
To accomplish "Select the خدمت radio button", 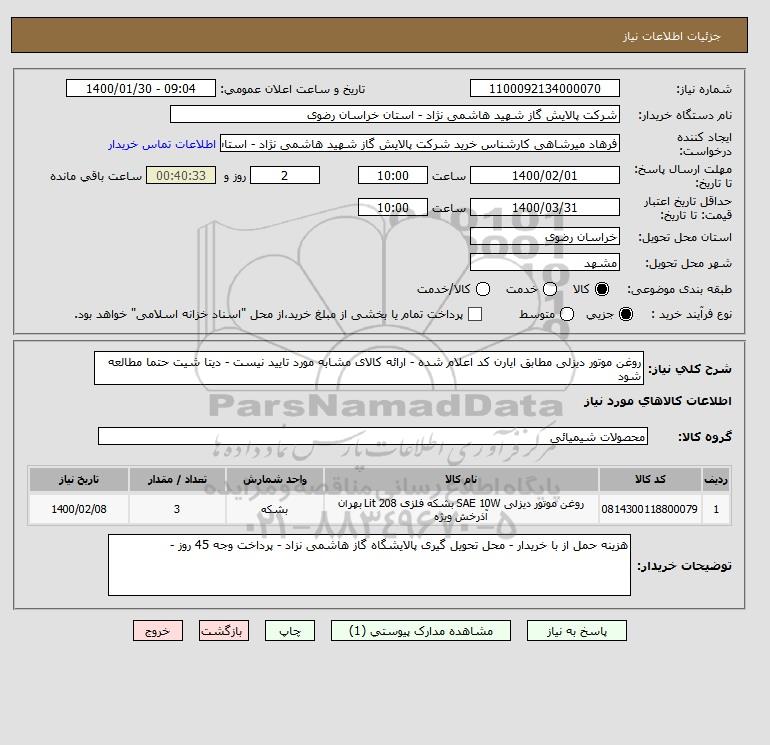I will (x=550, y=289).
